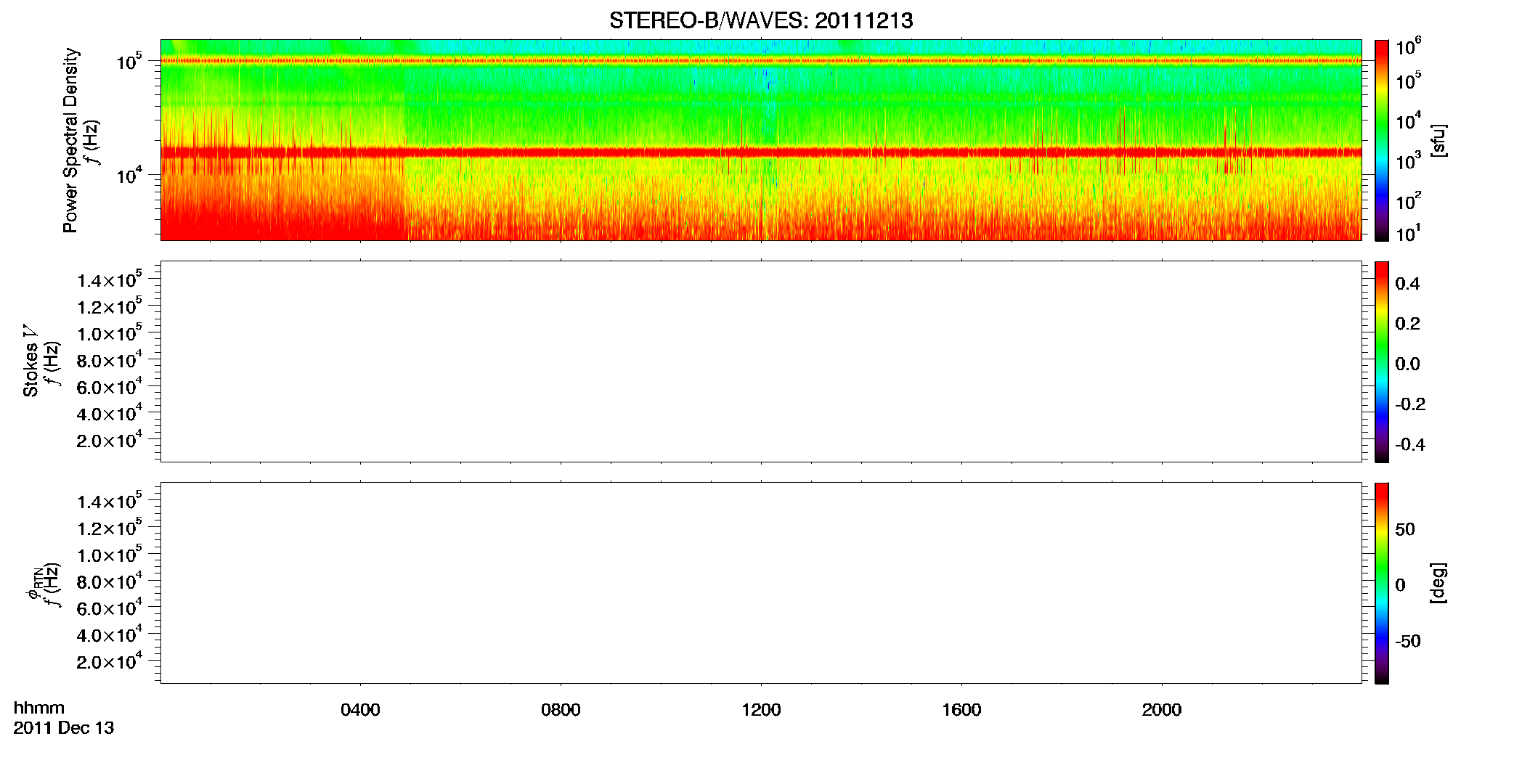This screenshot has width=1522, height=784.
Task: Click the empty phi RTN plot panel
Action: click(x=761, y=583)
